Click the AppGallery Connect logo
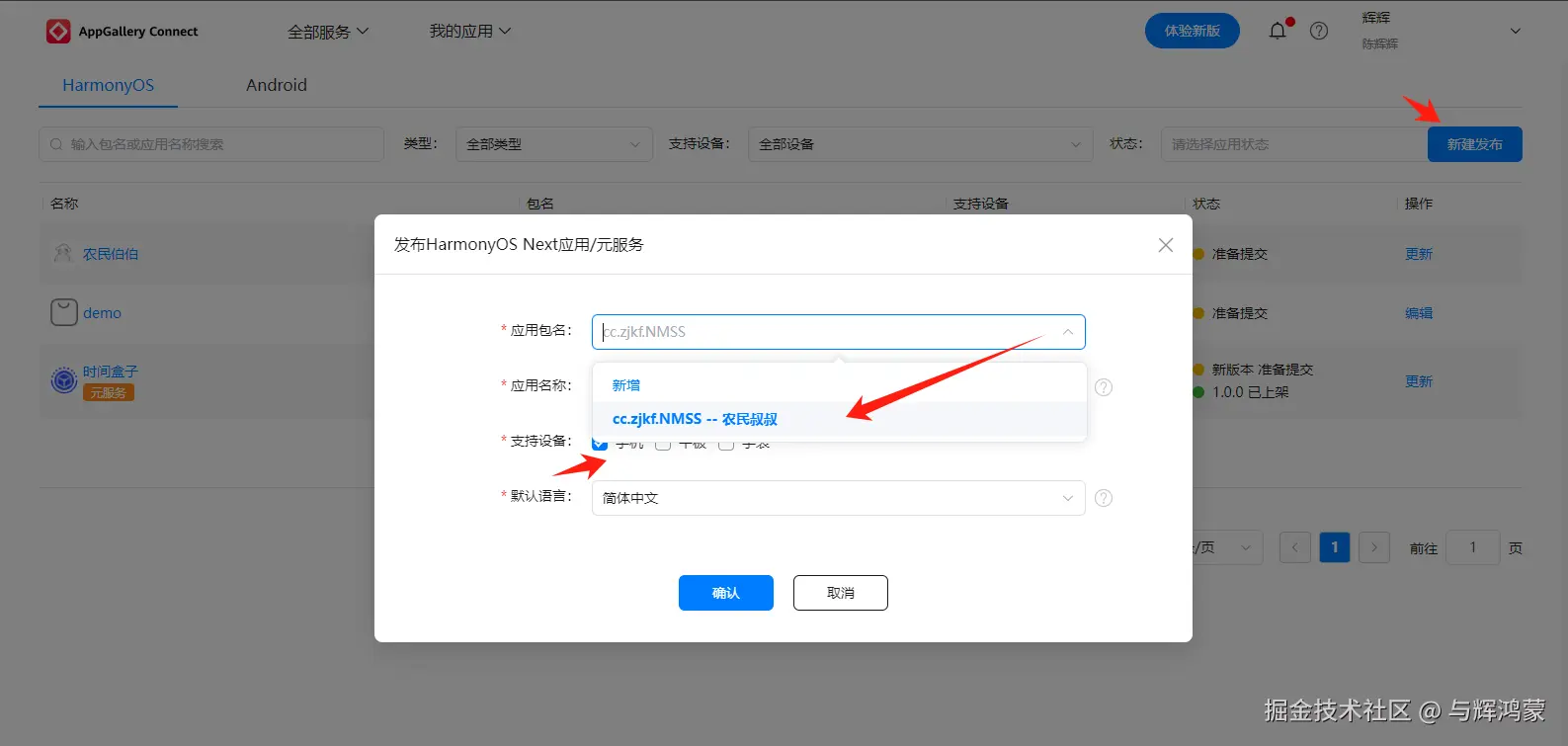1568x746 pixels. tap(122, 32)
